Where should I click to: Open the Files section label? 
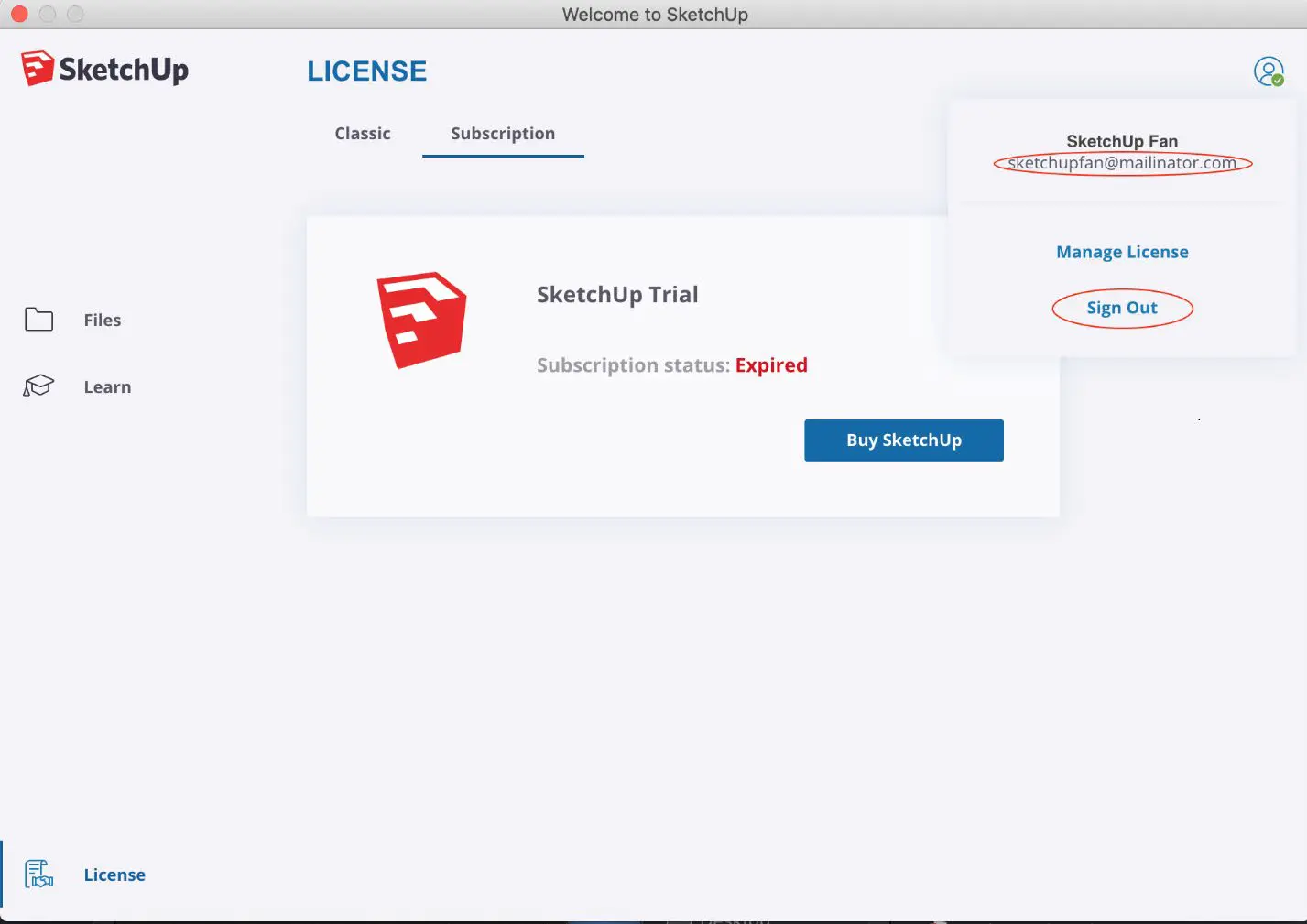[x=103, y=320]
